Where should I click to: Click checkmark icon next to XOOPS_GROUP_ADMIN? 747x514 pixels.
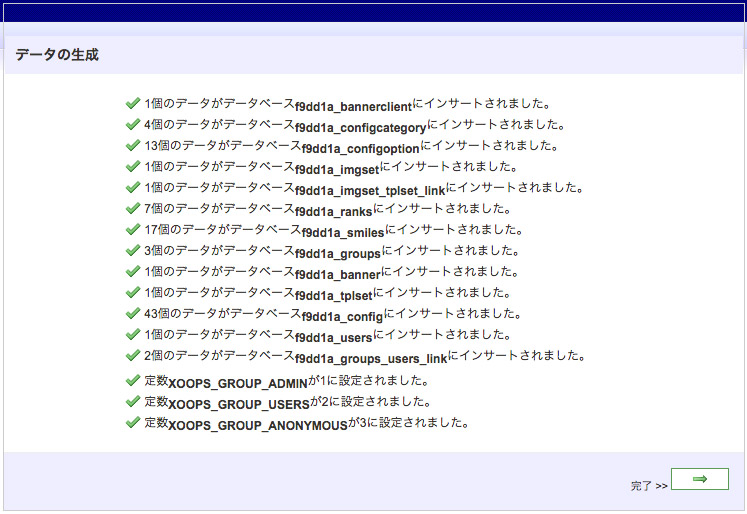(x=132, y=380)
